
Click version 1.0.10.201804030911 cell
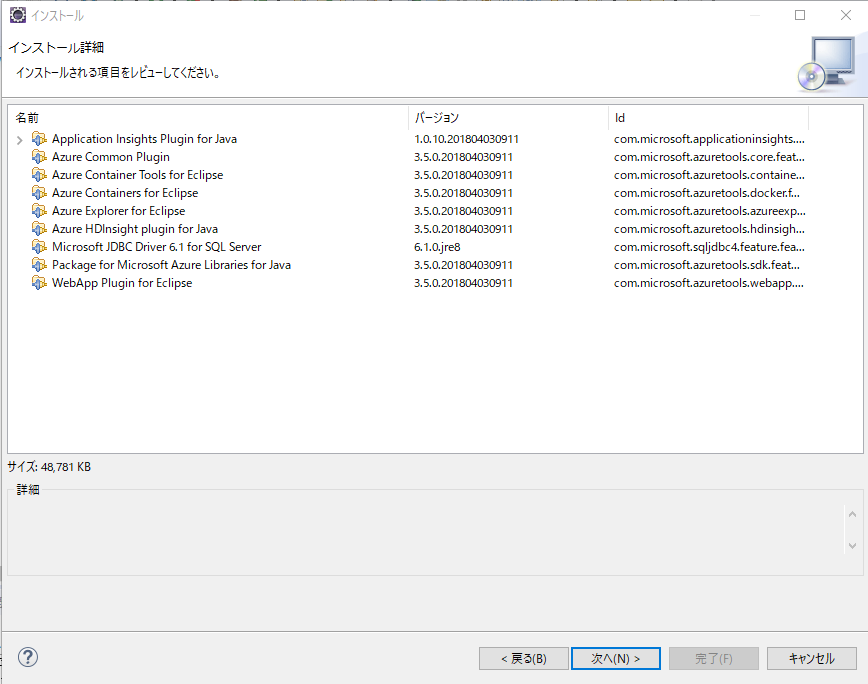coord(466,139)
